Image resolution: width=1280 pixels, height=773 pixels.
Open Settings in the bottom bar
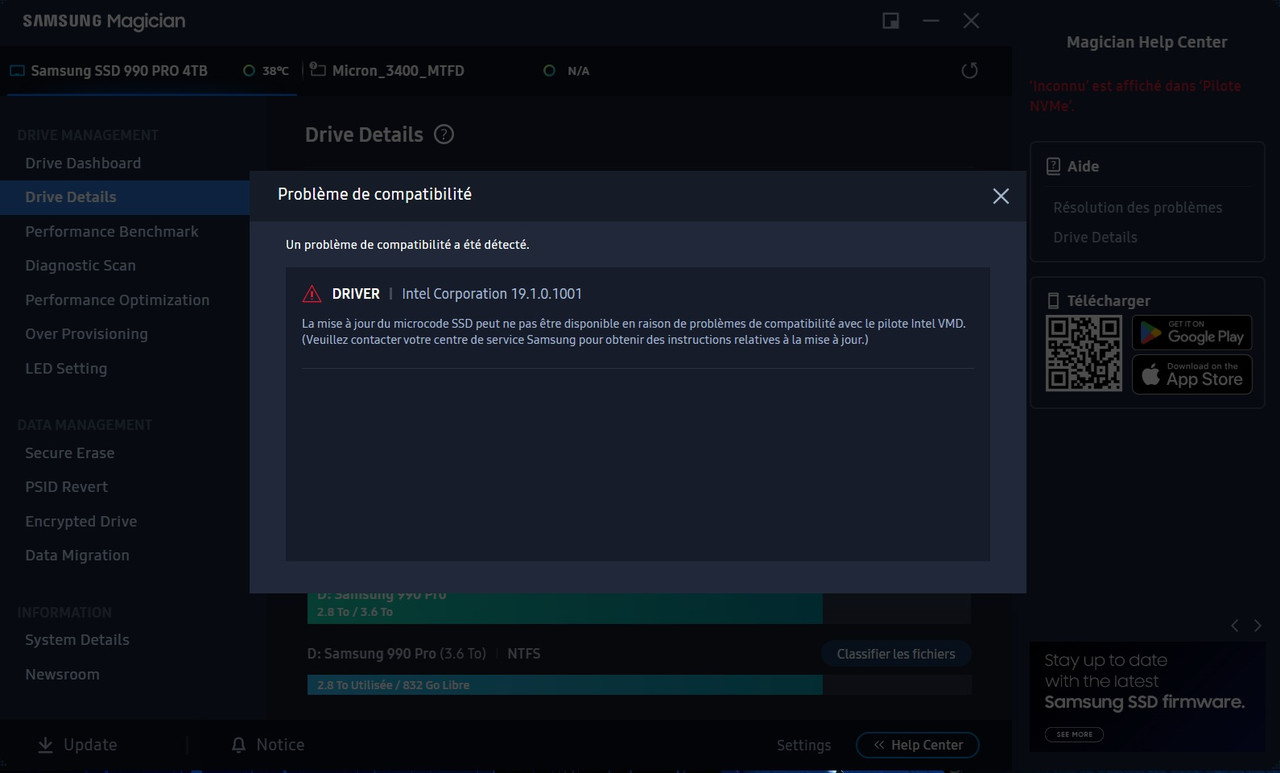tap(803, 745)
